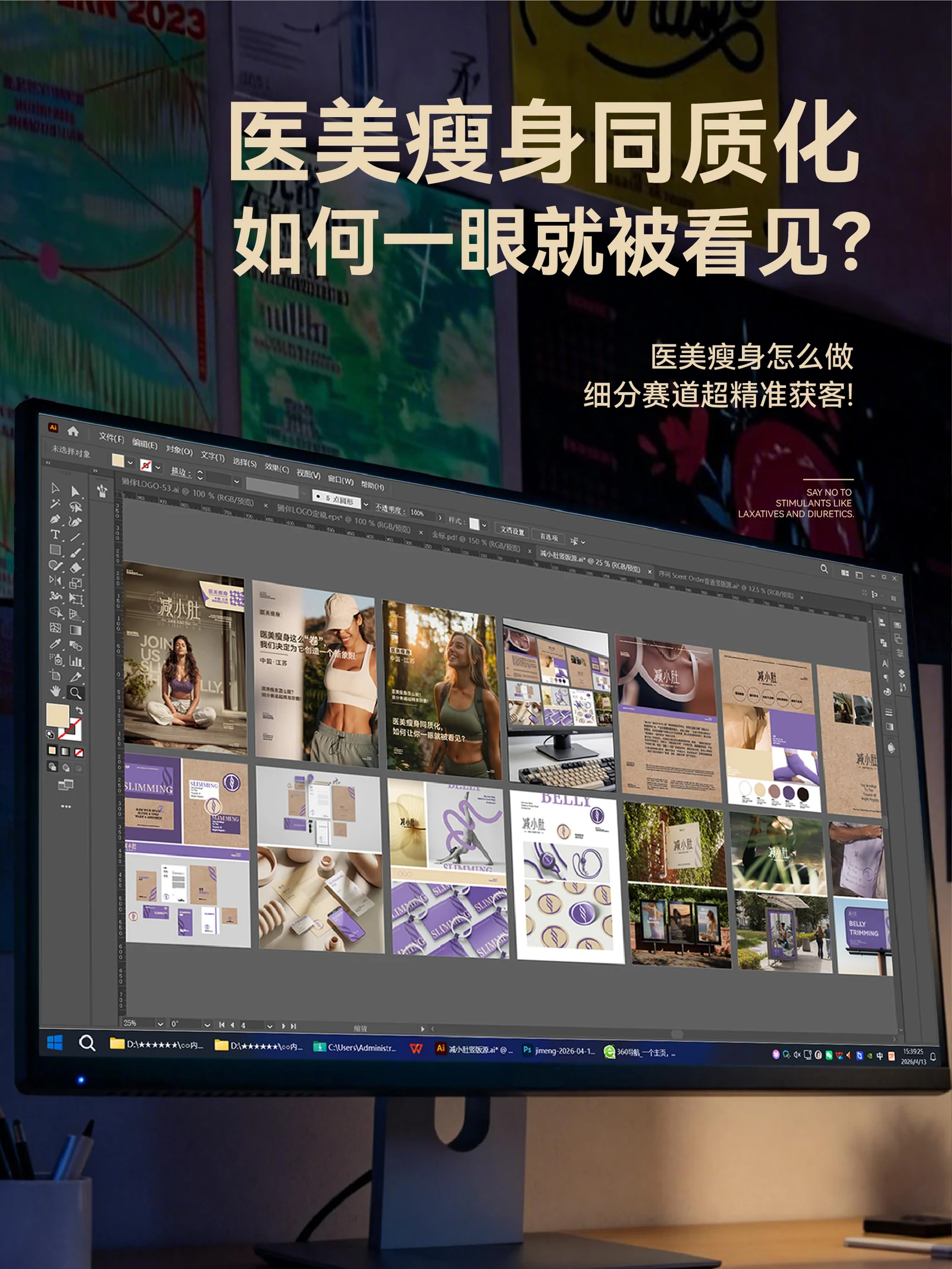The image size is (952, 1269).
Task: Change the screen mode button
Action: pos(65,785)
